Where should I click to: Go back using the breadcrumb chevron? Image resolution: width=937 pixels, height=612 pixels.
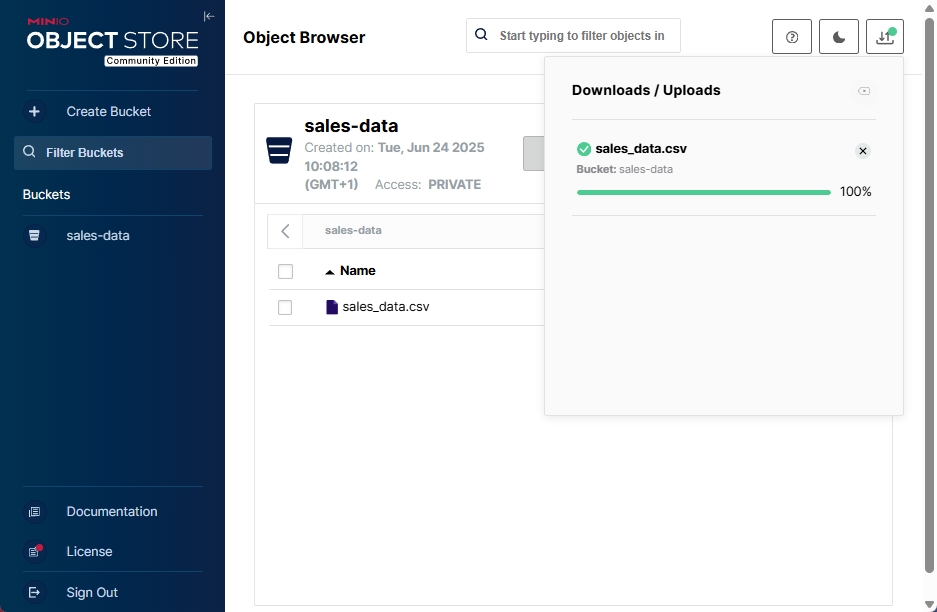pos(286,231)
